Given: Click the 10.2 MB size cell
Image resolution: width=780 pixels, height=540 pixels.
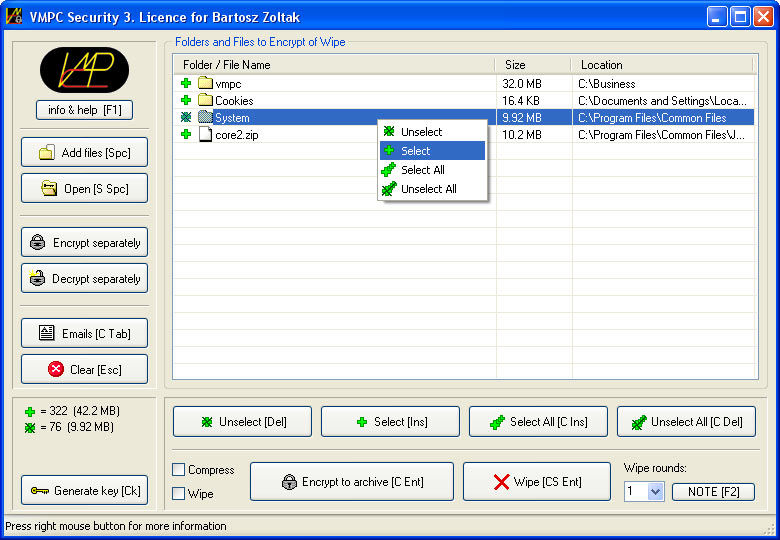Looking at the screenshot, I should (x=522, y=134).
